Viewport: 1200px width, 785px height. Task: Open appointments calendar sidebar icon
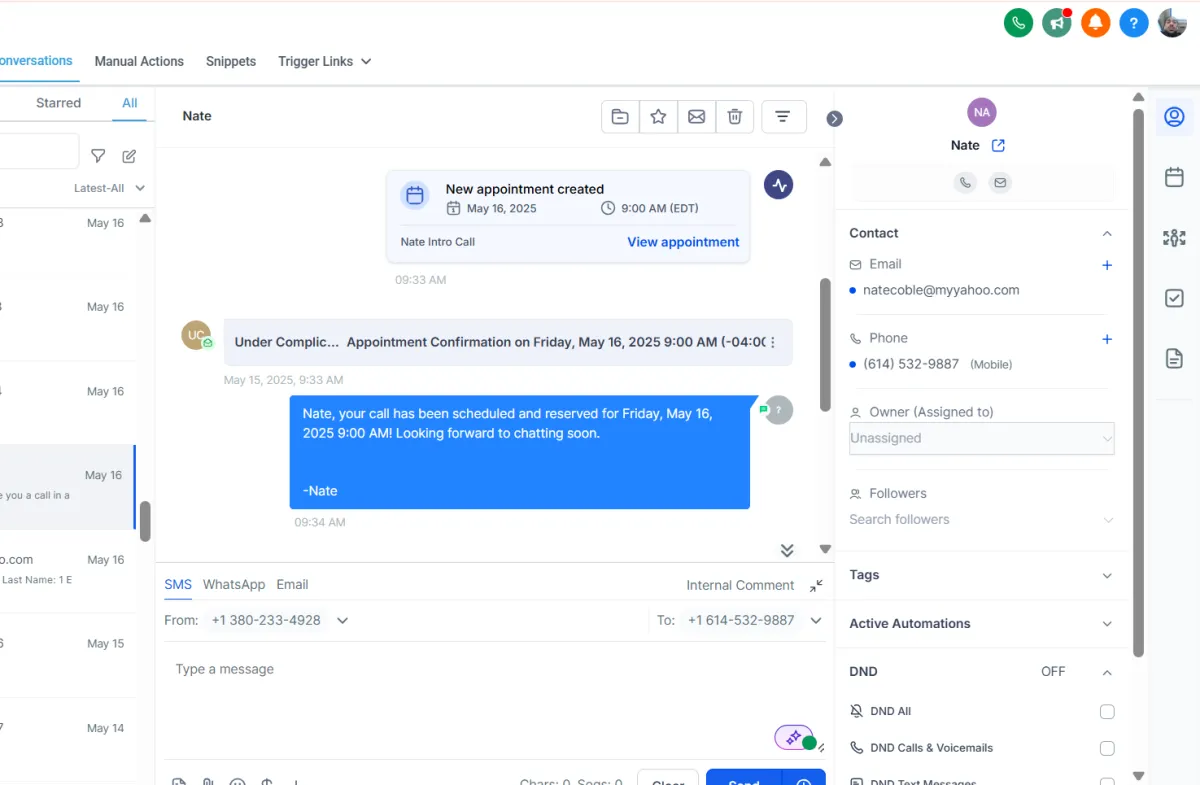[x=1175, y=177]
